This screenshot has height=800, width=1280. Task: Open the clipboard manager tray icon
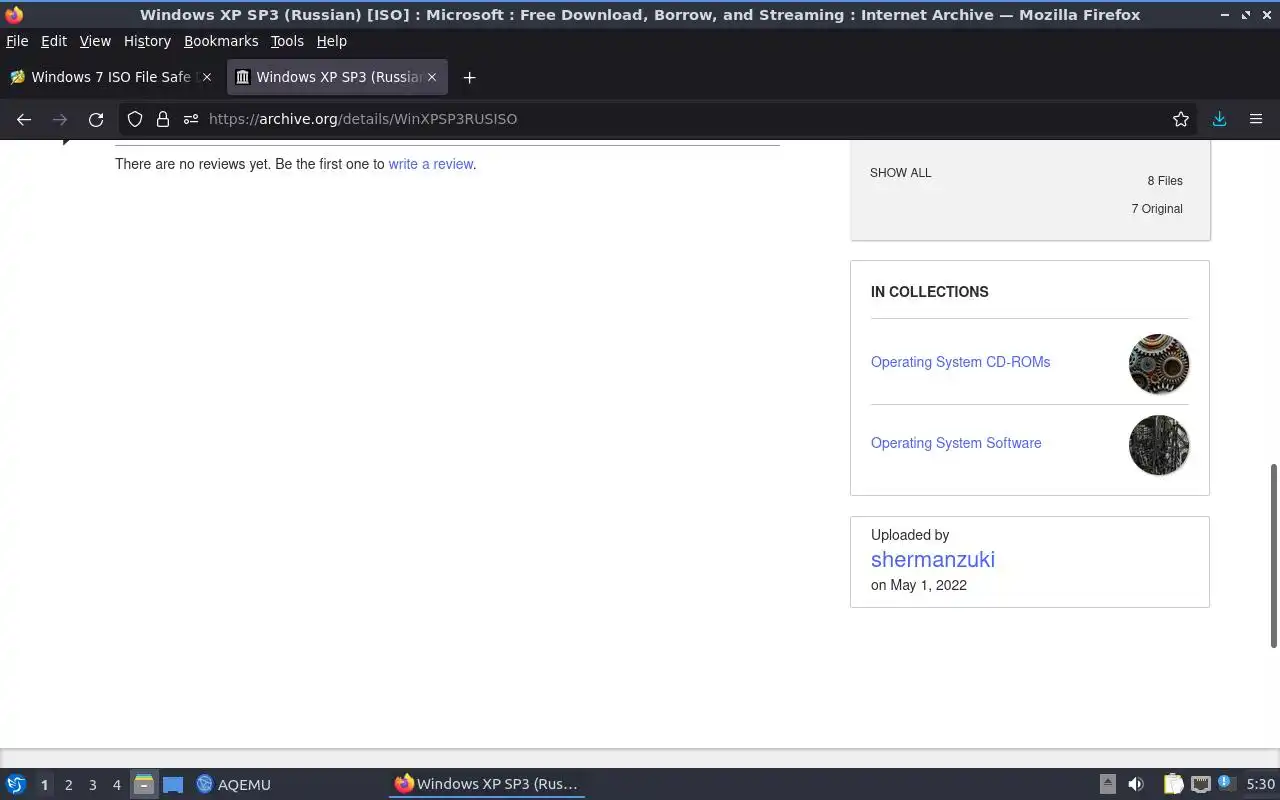pyautogui.click(x=1173, y=784)
